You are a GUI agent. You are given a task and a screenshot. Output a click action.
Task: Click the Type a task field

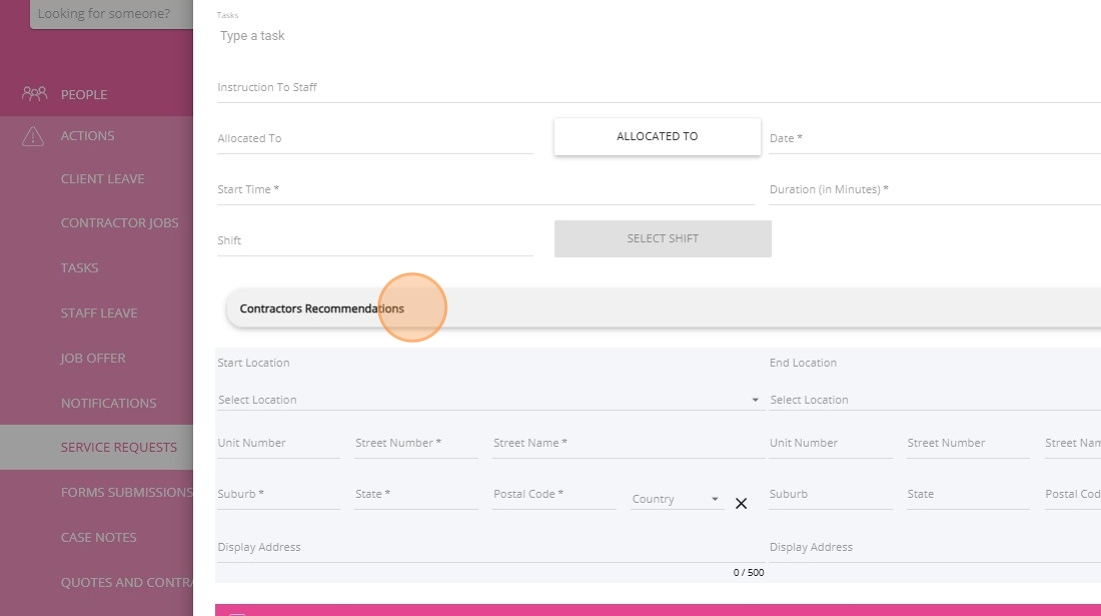658,36
